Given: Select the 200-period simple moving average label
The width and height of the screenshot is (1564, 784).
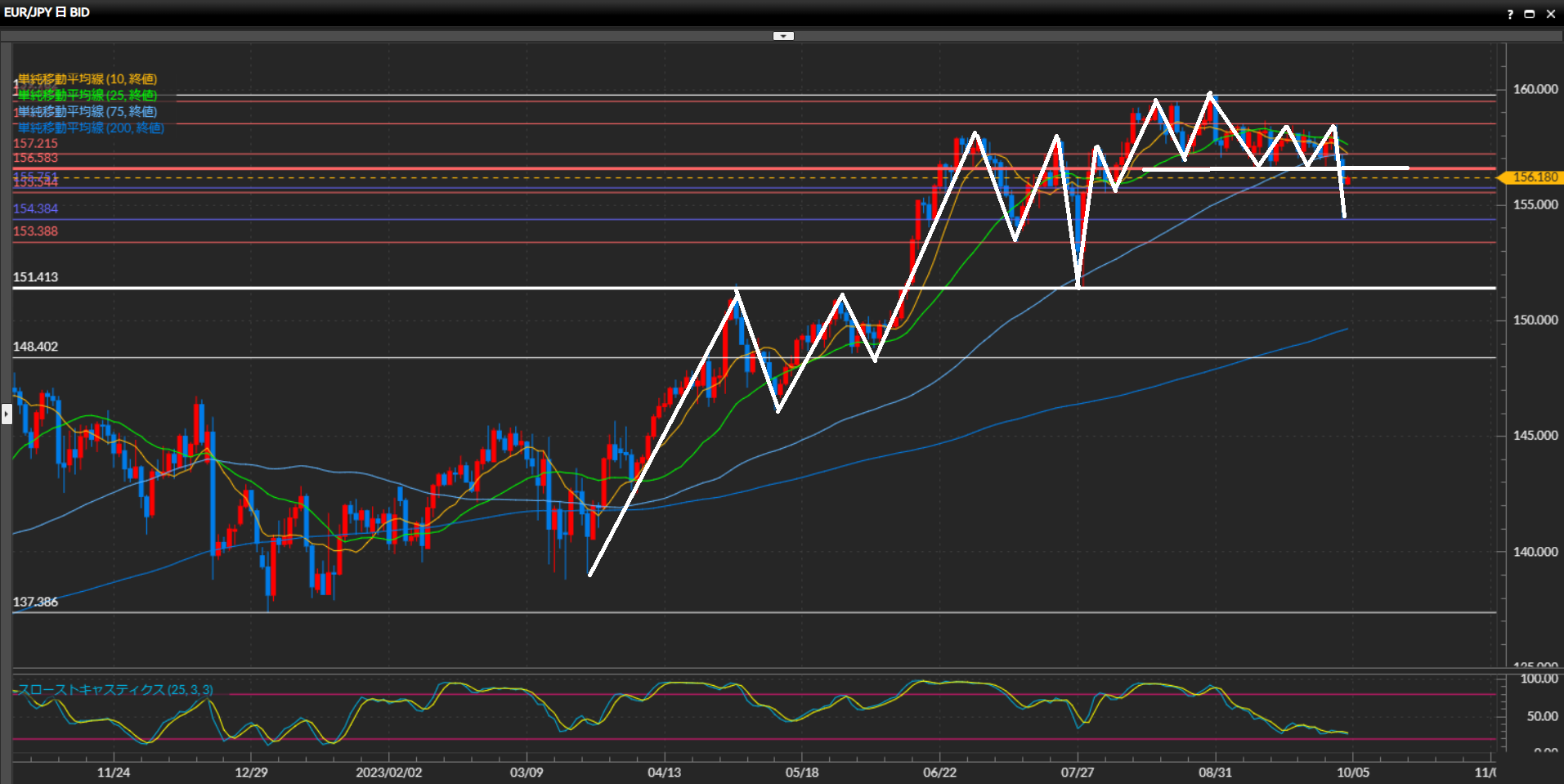Looking at the screenshot, I should (x=91, y=128).
